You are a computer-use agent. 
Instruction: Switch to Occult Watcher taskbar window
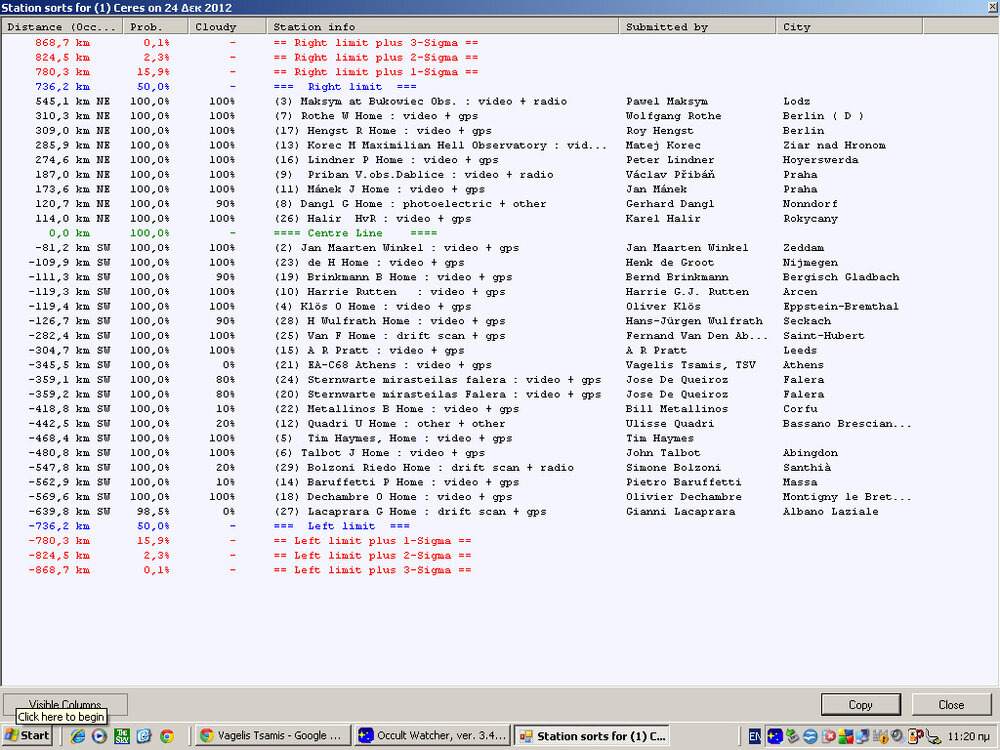coord(430,736)
